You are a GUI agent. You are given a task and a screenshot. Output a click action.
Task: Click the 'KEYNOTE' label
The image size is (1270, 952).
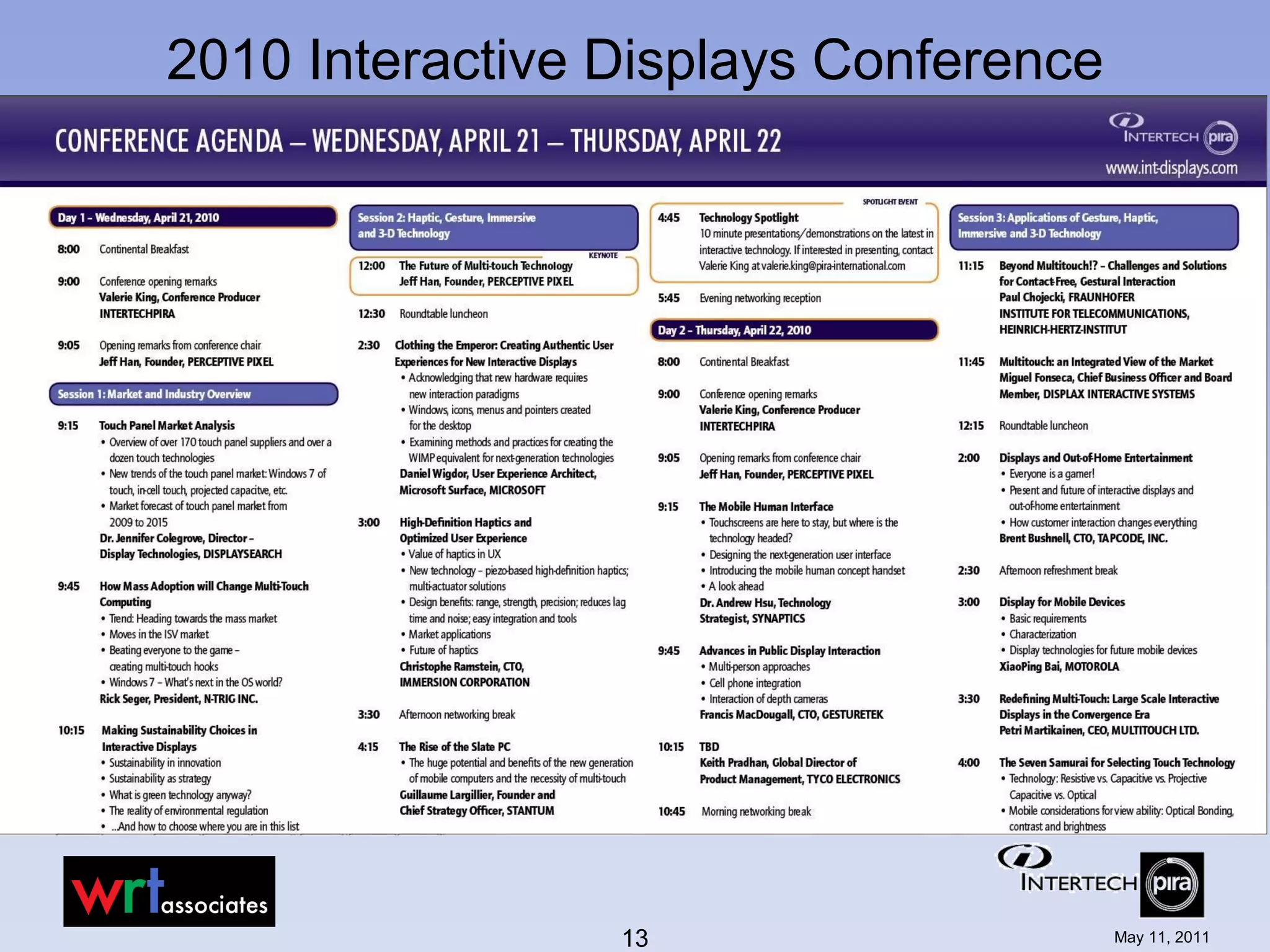603,255
